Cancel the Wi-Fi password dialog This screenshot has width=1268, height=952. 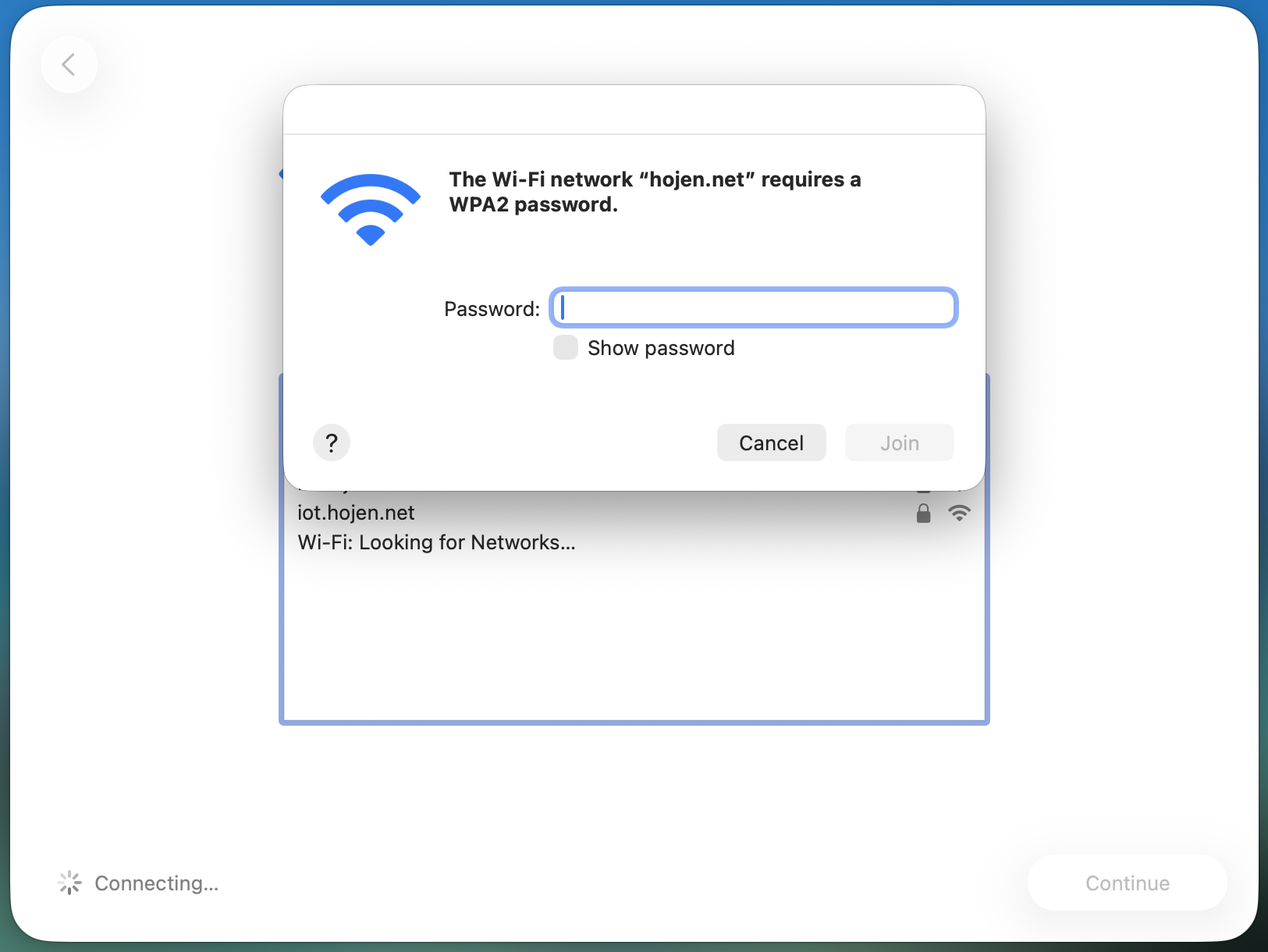pos(771,443)
